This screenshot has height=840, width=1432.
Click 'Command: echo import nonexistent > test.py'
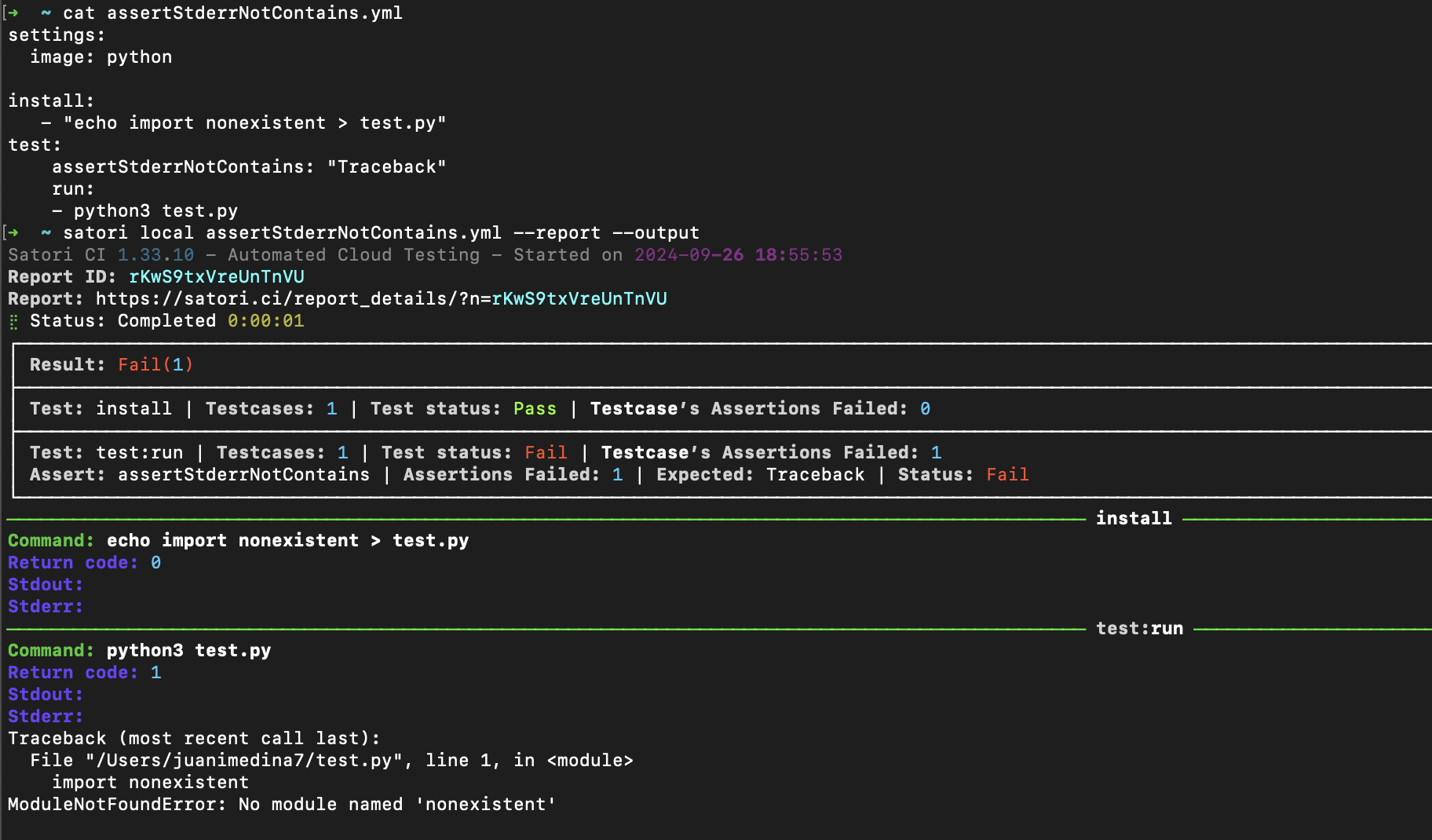[238, 541]
